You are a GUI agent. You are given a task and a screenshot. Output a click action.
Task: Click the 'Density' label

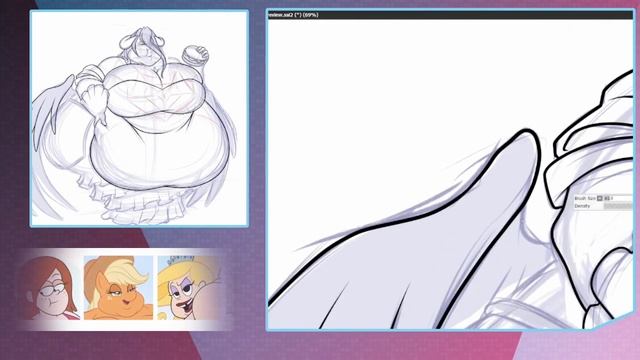[x=582, y=206]
